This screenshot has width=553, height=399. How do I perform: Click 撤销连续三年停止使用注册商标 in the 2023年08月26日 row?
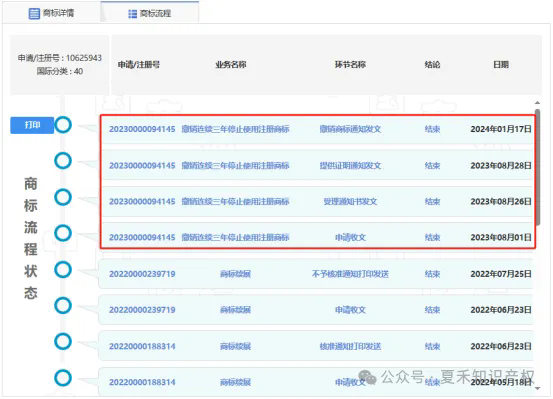(235, 201)
